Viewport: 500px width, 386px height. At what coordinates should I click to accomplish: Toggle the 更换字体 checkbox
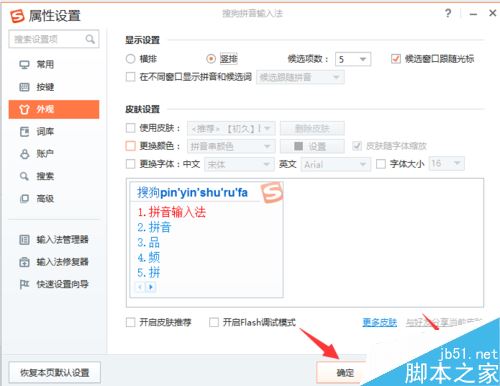pos(131,164)
